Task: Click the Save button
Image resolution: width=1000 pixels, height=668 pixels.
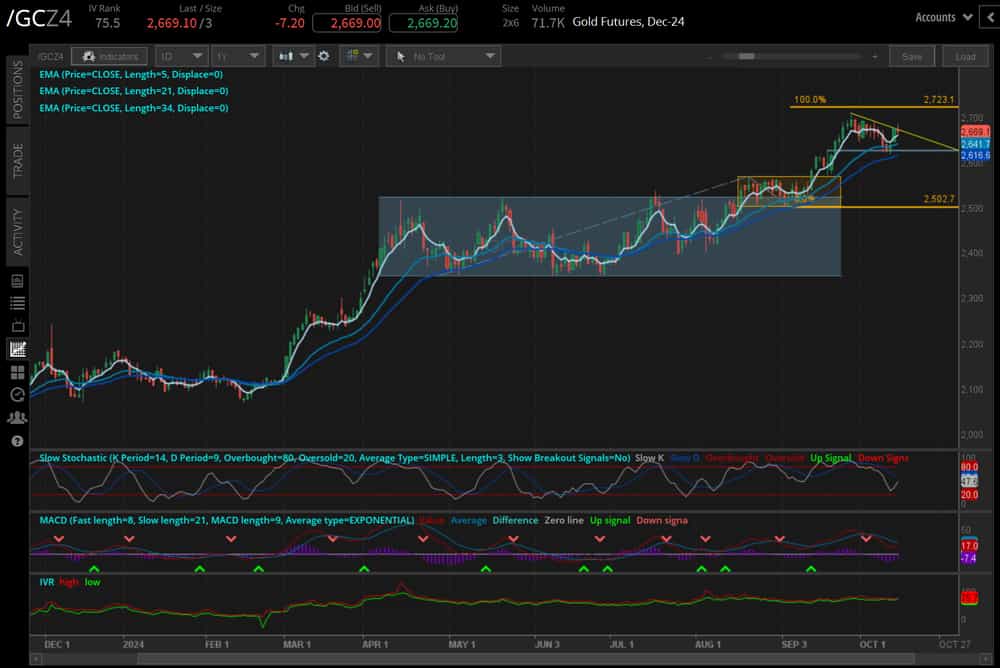Action: (x=912, y=56)
